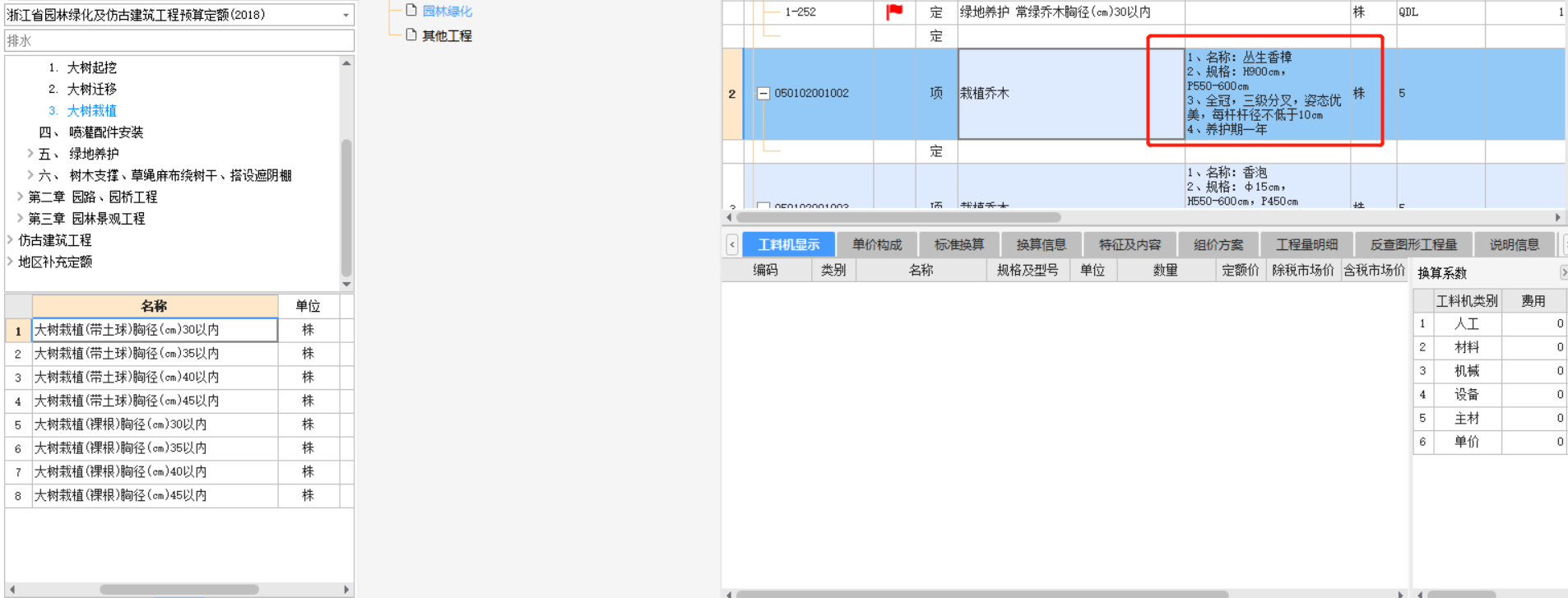Expand 第三章 园林景观工程 chapter
This screenshot has width=1568, height=598.
click(x=20, y=218)
